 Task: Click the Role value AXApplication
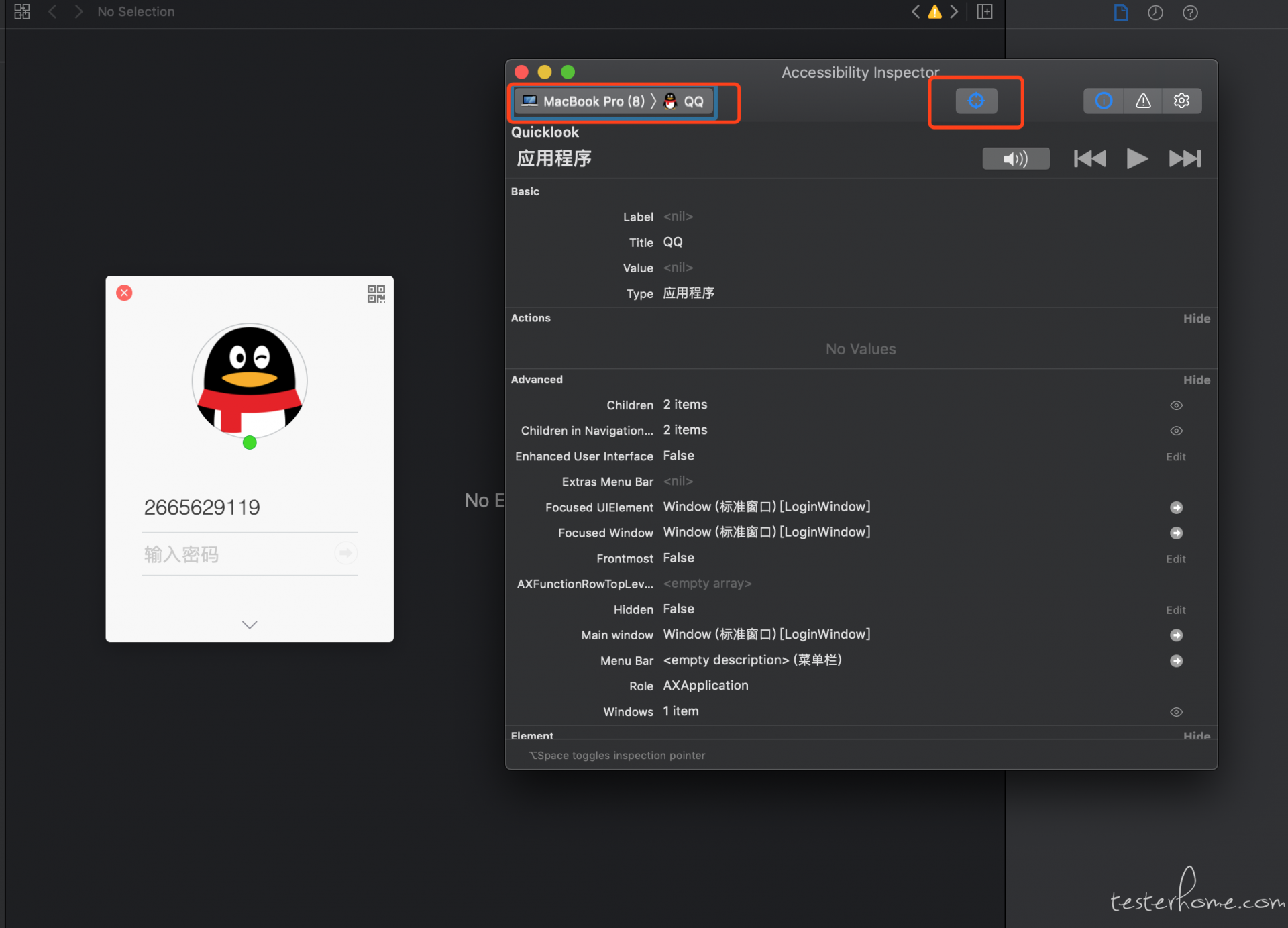click(x=706, y=686)
